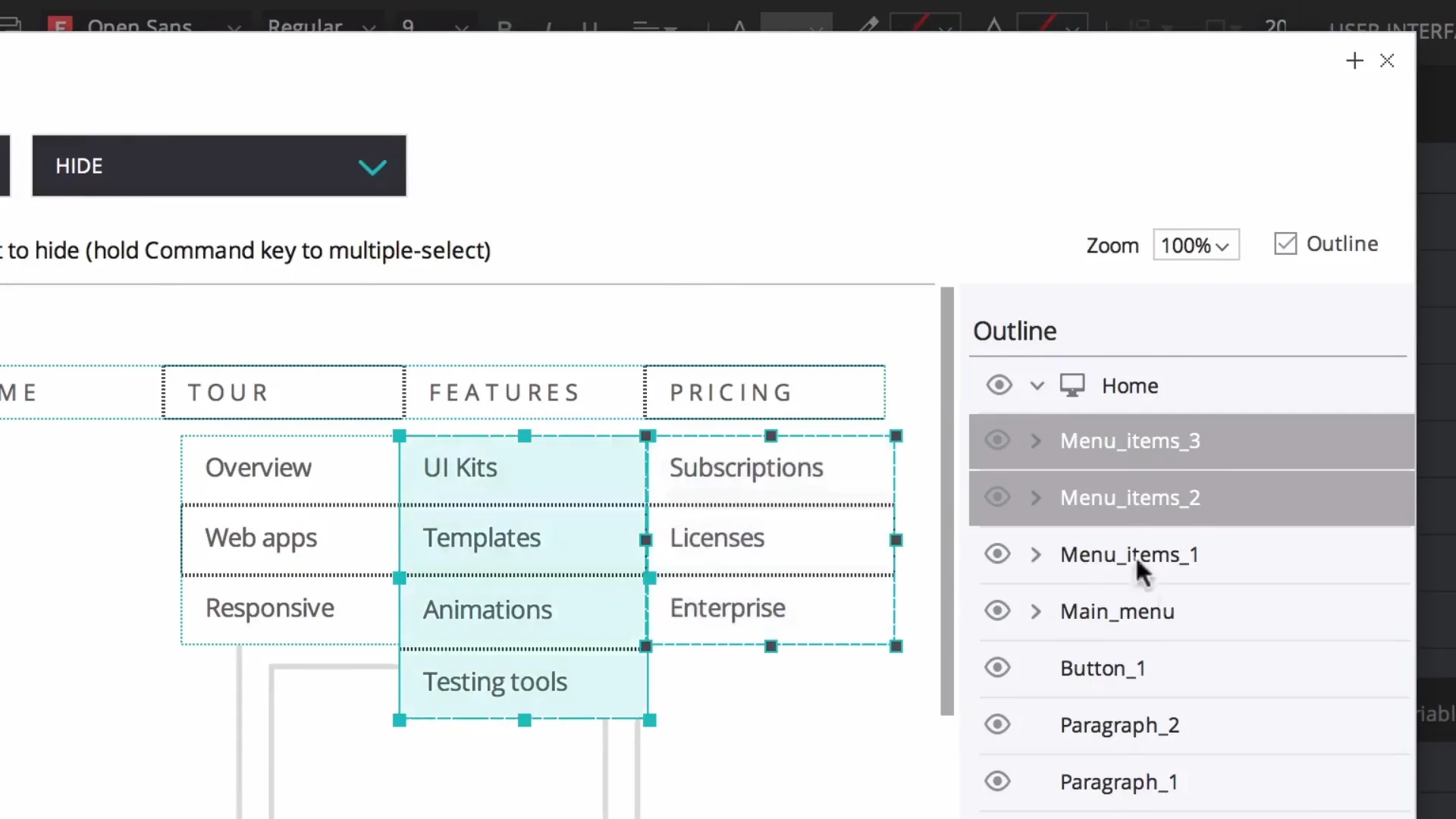
Task: Close the dialog with the X icon
Action: (1387, 61)
